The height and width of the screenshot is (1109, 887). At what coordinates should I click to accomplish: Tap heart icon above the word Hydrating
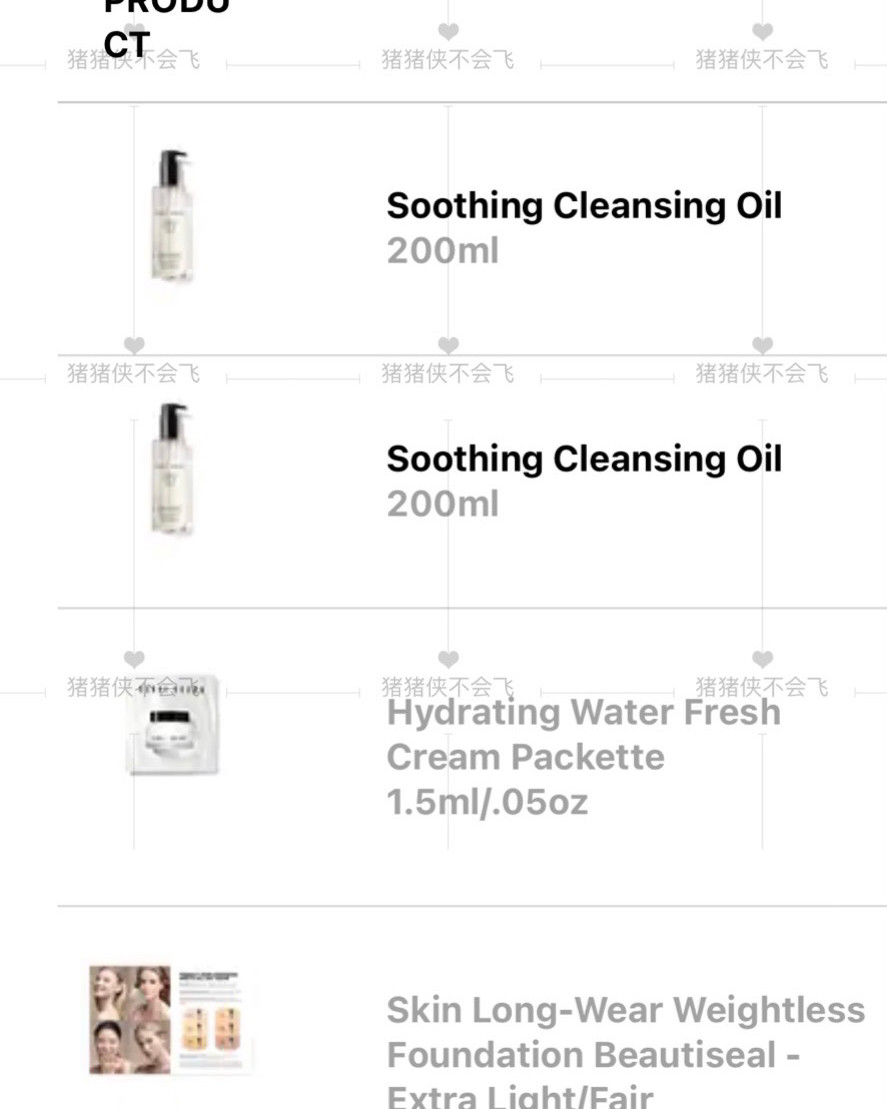[x=448, y=659]
